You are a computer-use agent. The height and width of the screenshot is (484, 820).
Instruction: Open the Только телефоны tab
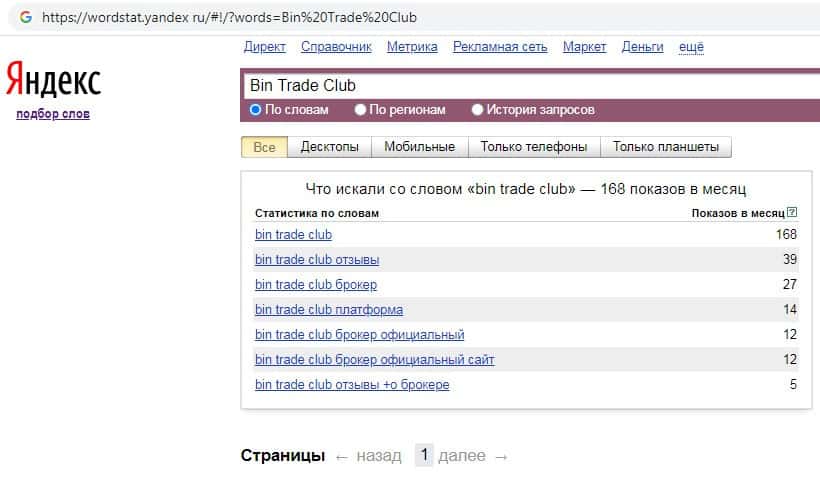533,147
